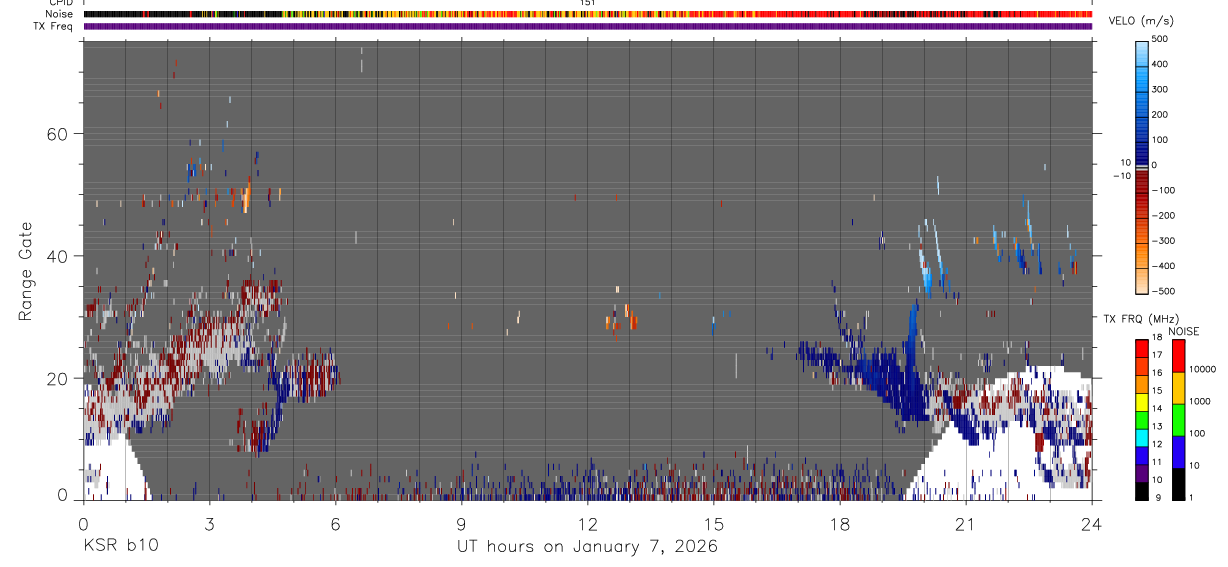Screen dimensions: 1228x567
Task: Click the "Range Gate" y-axis title
Action: point(25,271)
